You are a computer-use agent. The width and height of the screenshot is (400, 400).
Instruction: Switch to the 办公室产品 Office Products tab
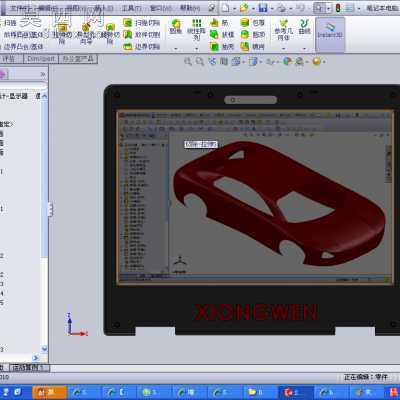pos(78,59)
